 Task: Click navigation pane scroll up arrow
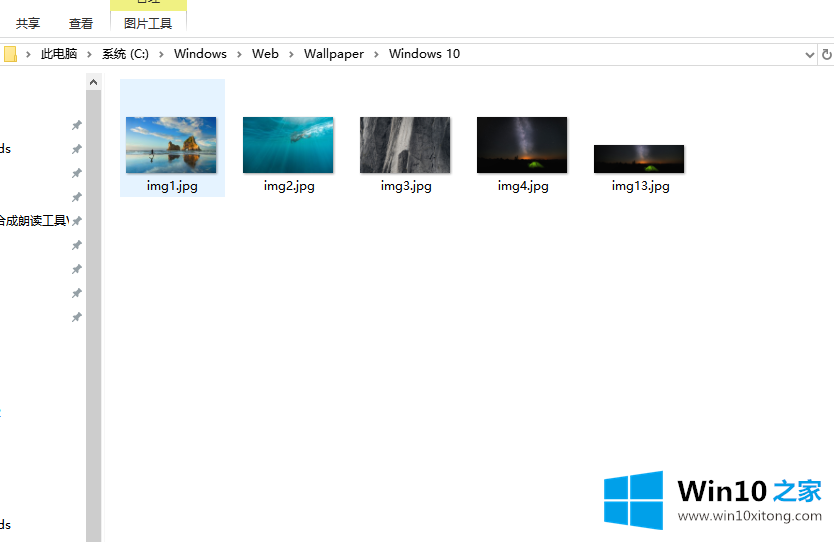point(94,82)
